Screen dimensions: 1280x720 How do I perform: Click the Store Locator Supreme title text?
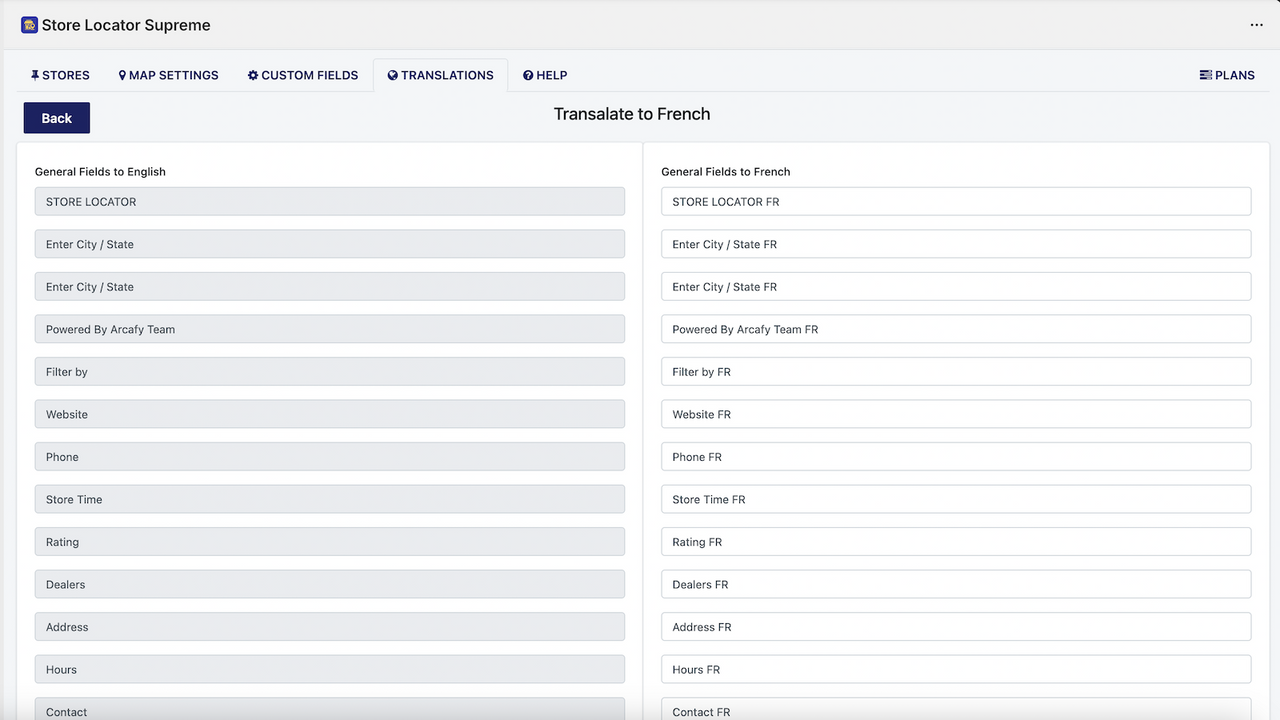pos(126,25)
